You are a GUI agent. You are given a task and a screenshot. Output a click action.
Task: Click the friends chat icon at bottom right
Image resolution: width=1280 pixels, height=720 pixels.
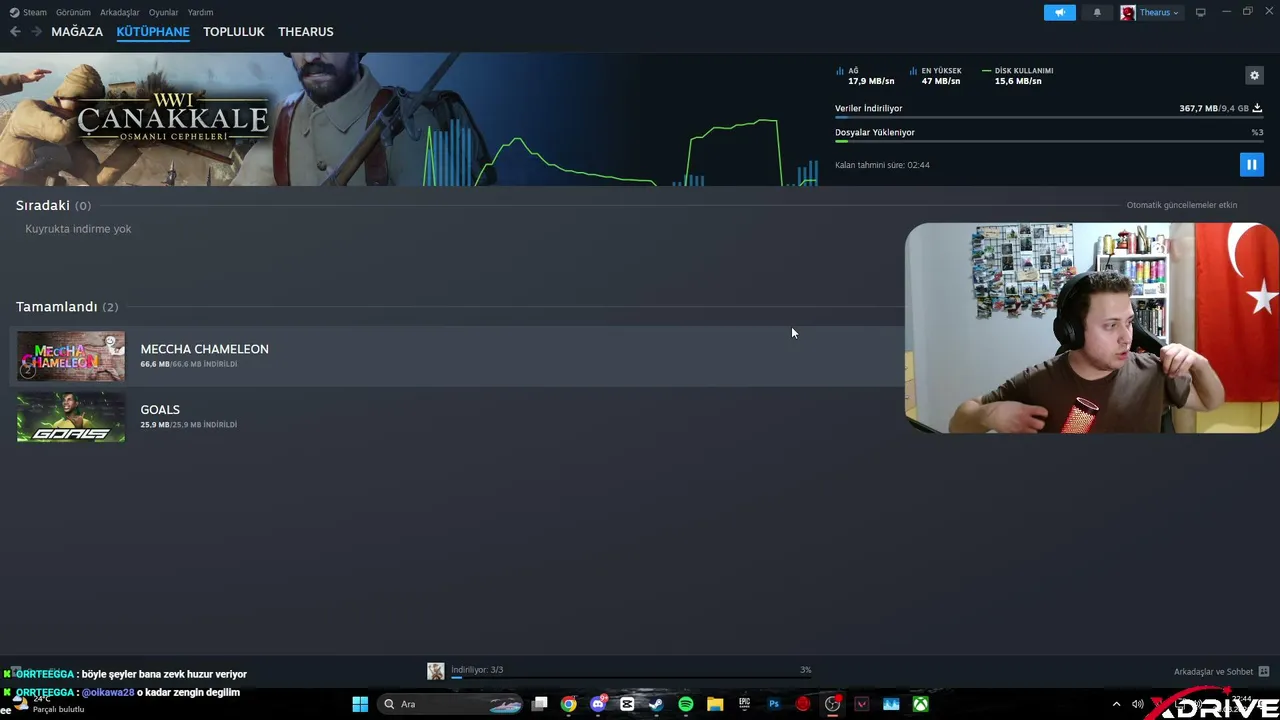point(1264,672)
